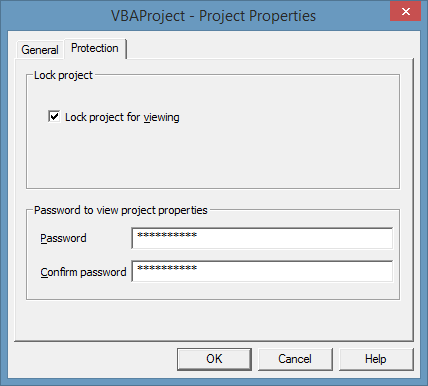Place cursor on the masked asterisks in Confirm password
This screenshot has height=386, width=428.
167,268
